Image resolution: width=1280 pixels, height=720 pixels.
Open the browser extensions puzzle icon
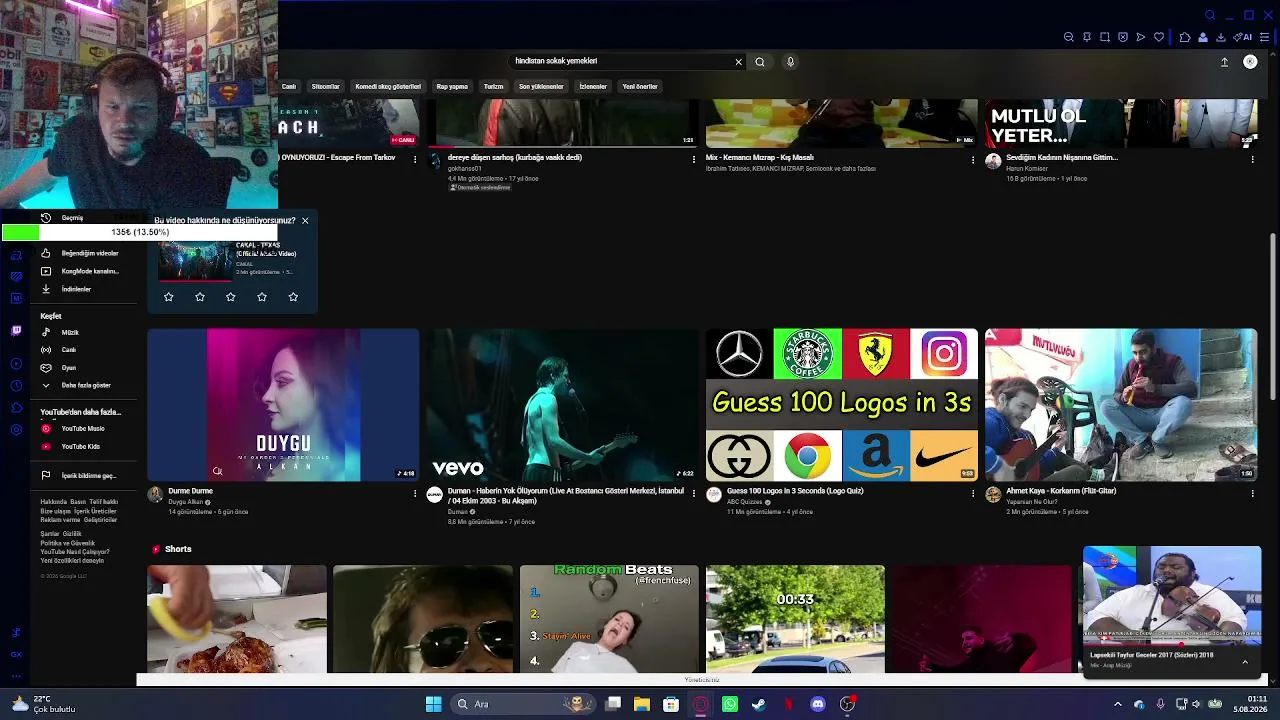coord(1185,37)
